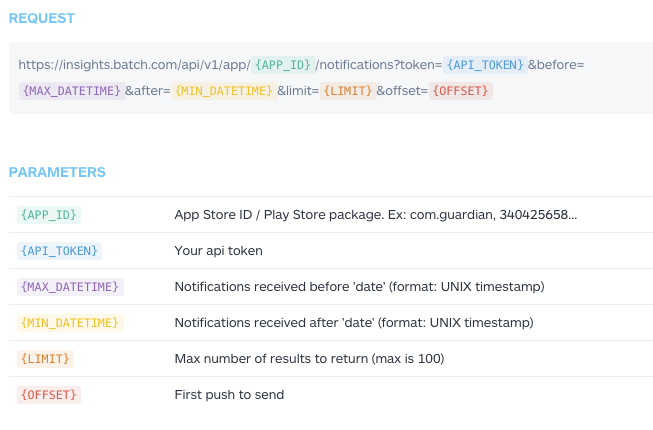Image resolution: width=653 pixels, height=430 pixels.
Task: Click the {API_TOKEN} placeholder in the request URL
Action: 485,65
